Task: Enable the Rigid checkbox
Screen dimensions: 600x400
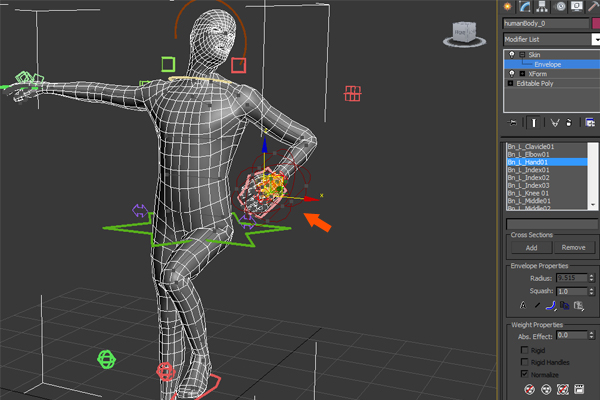Action: [x=524, y=350]
